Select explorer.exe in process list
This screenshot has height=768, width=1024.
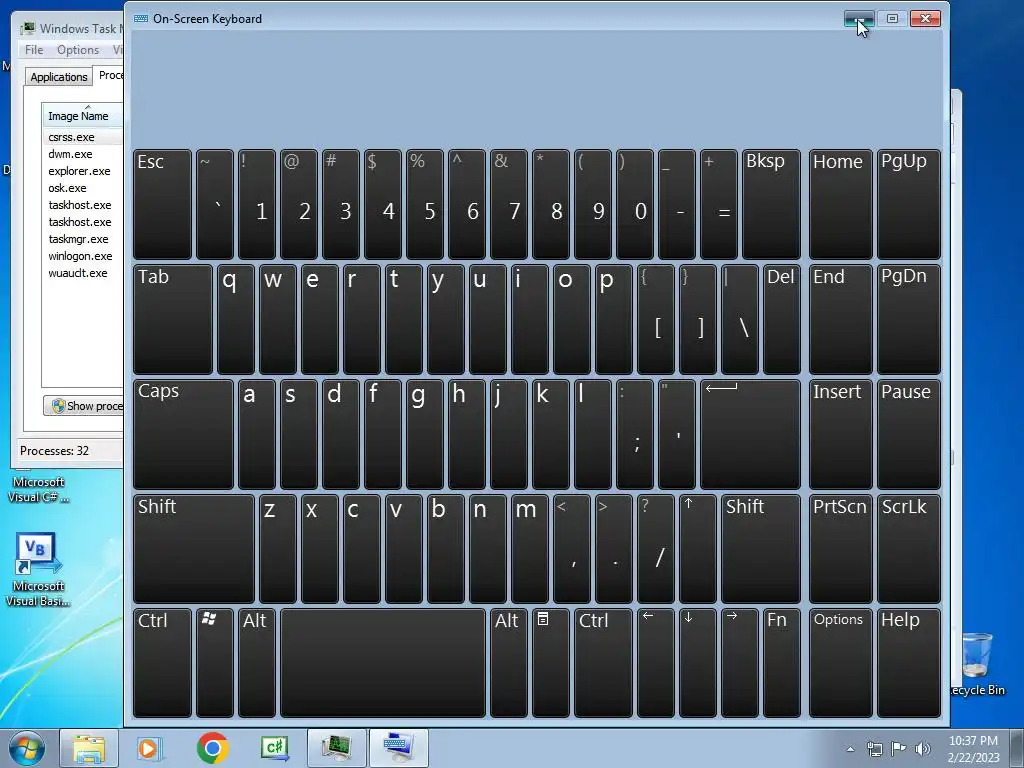(84, 171)
